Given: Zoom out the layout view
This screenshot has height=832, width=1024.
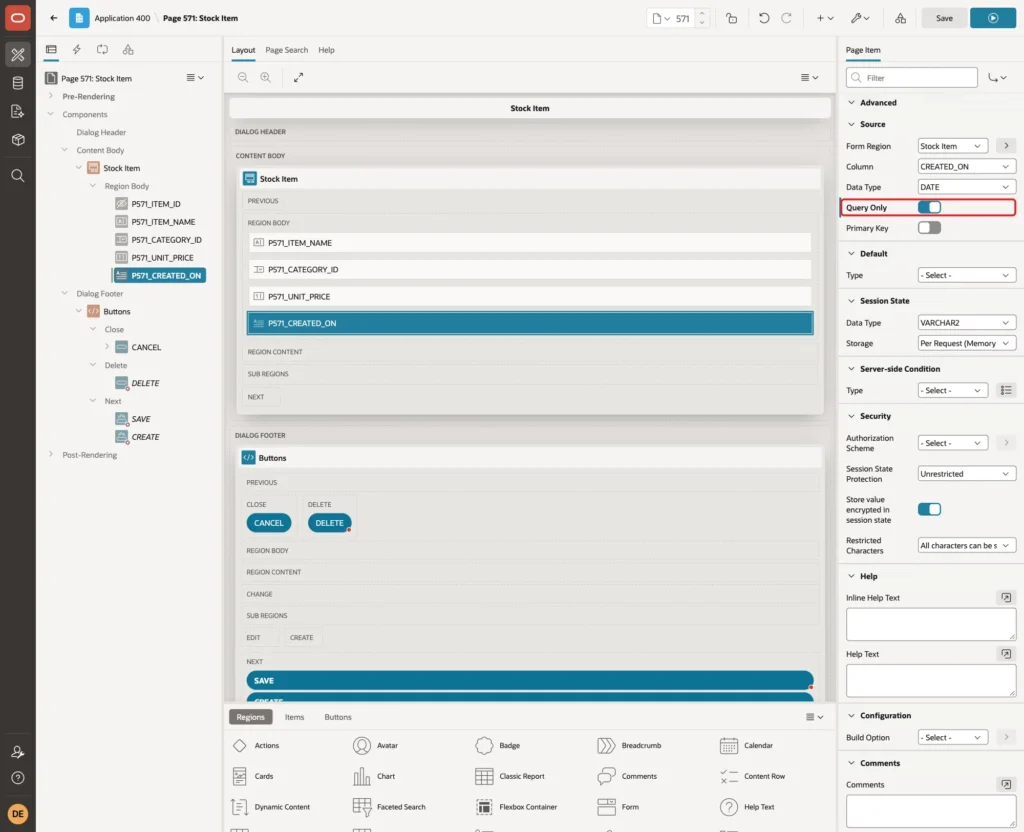Looking at the screenshot, I should click(243, 78).
